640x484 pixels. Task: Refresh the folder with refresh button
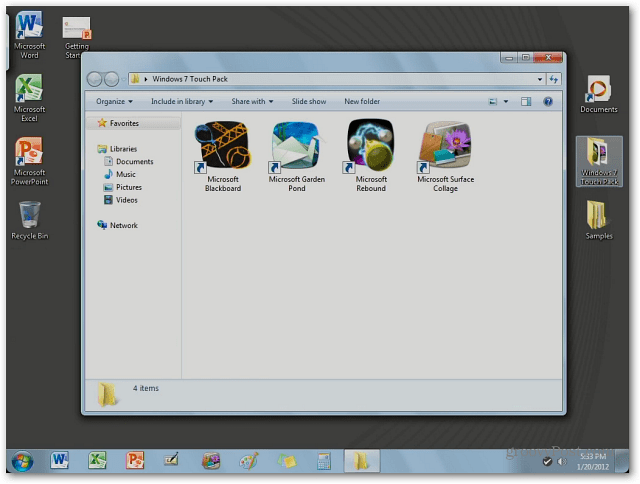click(554, 79)
